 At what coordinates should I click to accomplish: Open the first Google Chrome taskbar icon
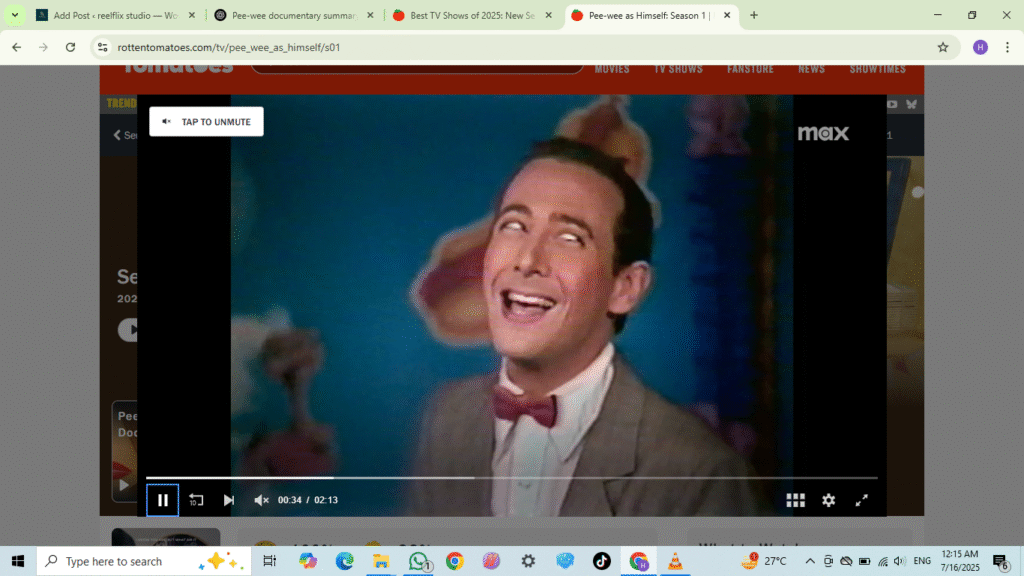tap(455, 561)
